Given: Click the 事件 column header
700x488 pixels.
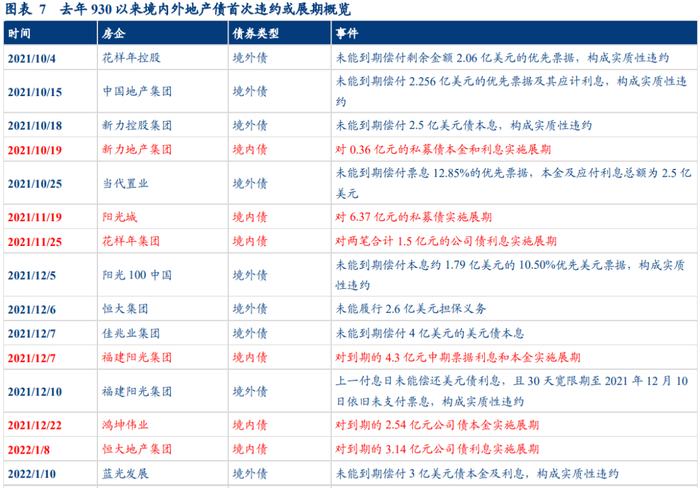Looking at the screenshot, I should (x=347, y=33).
